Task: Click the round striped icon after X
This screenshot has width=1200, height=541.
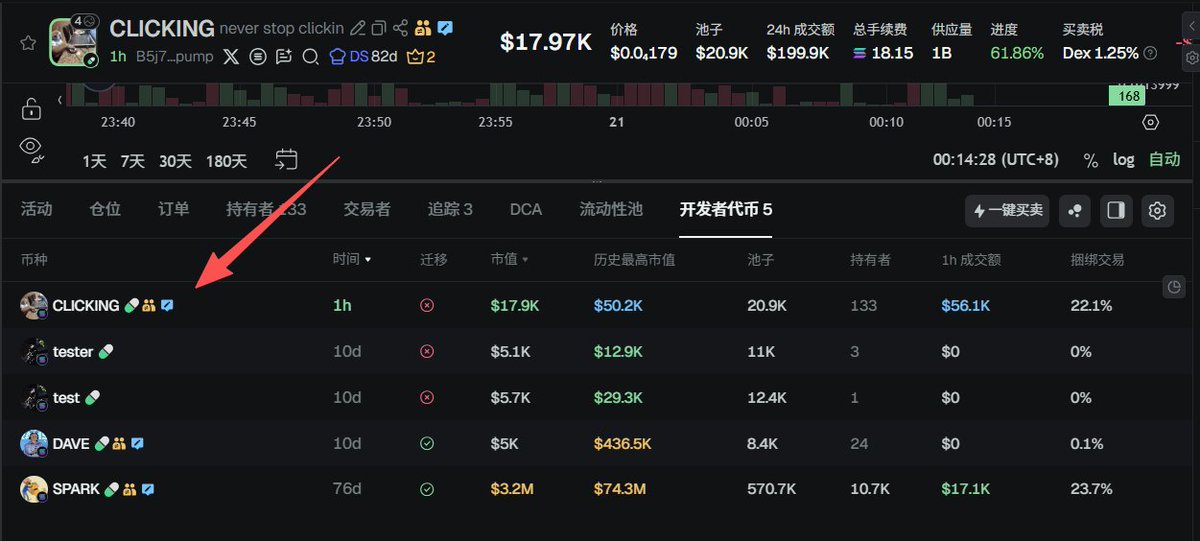Action: coord(258,57)
